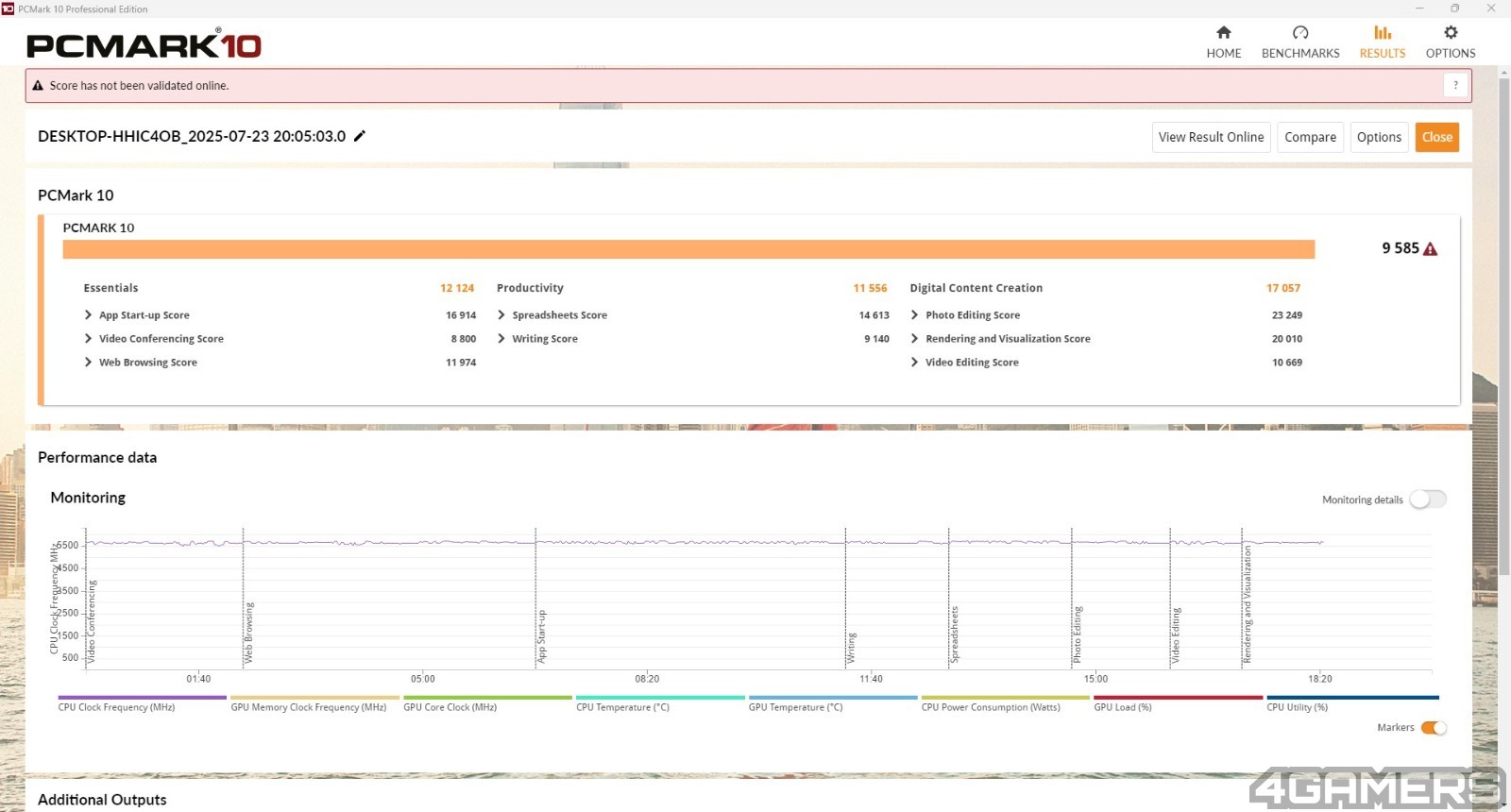Viewport: 1511px width, 812px height.
Task: Turn off the Markers switch
Action: click(x=1434, y=728)
